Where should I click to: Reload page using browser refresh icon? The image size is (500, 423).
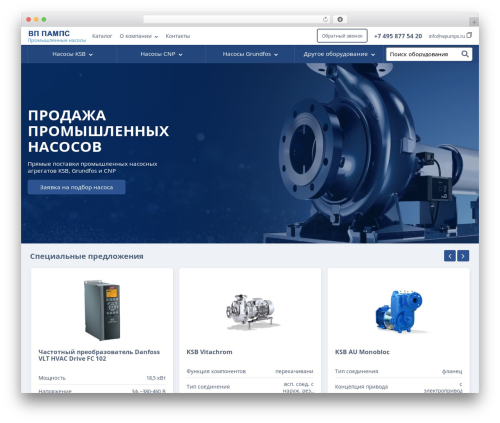pos(325,19)
